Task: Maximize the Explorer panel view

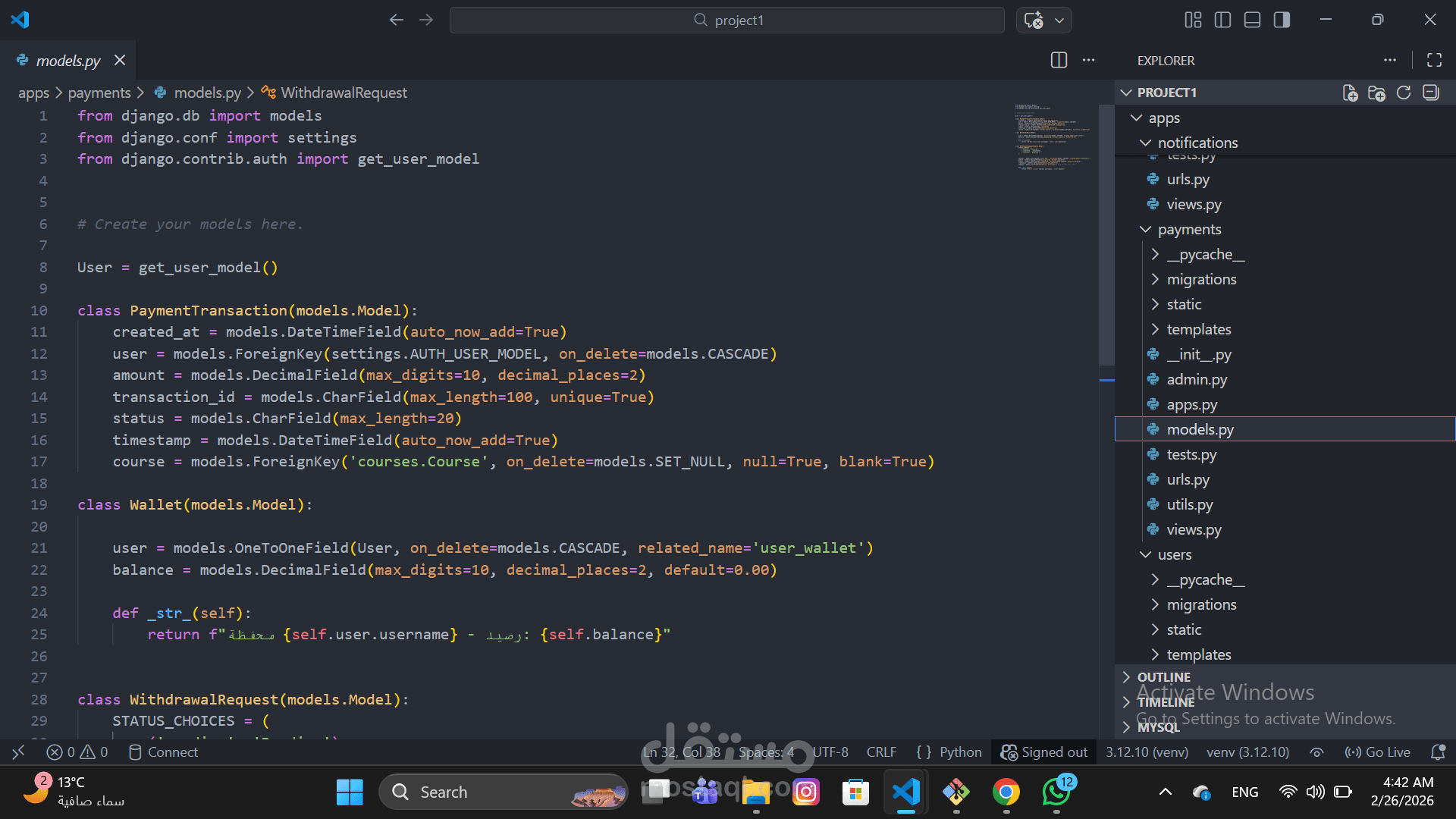Action: 1434,60
